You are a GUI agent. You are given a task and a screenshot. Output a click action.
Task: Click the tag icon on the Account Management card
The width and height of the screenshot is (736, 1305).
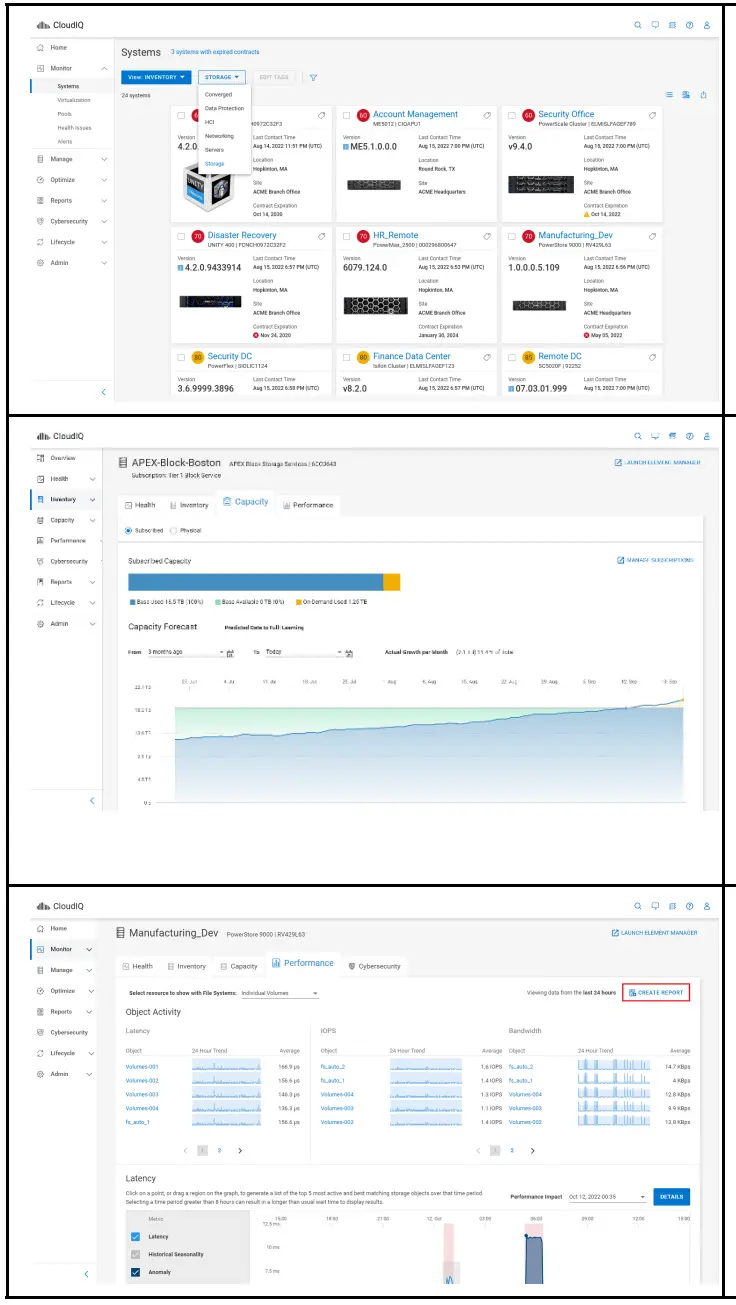[487, 115]
